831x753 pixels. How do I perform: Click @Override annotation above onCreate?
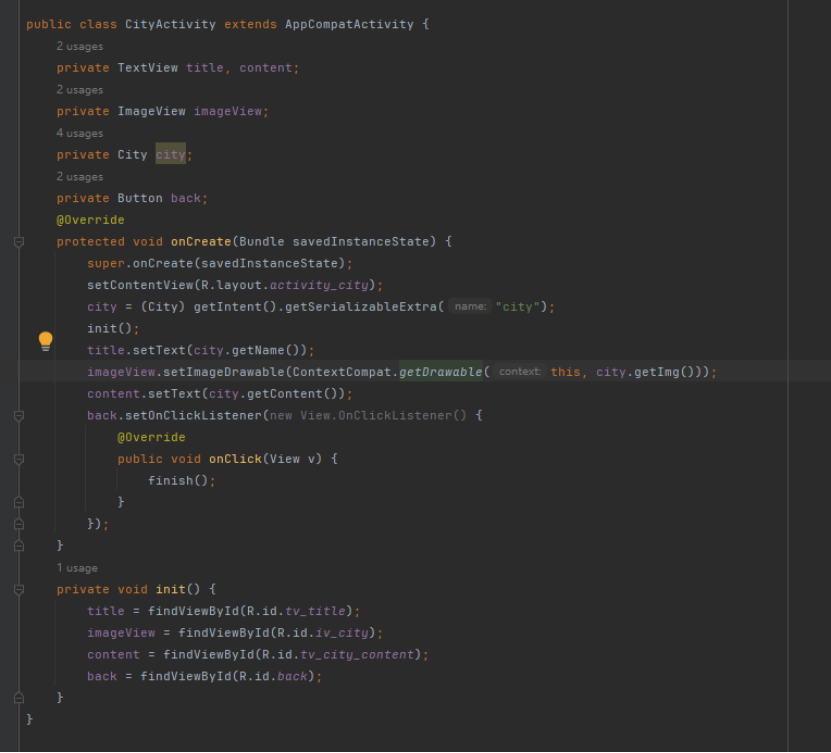click(91, 220)
